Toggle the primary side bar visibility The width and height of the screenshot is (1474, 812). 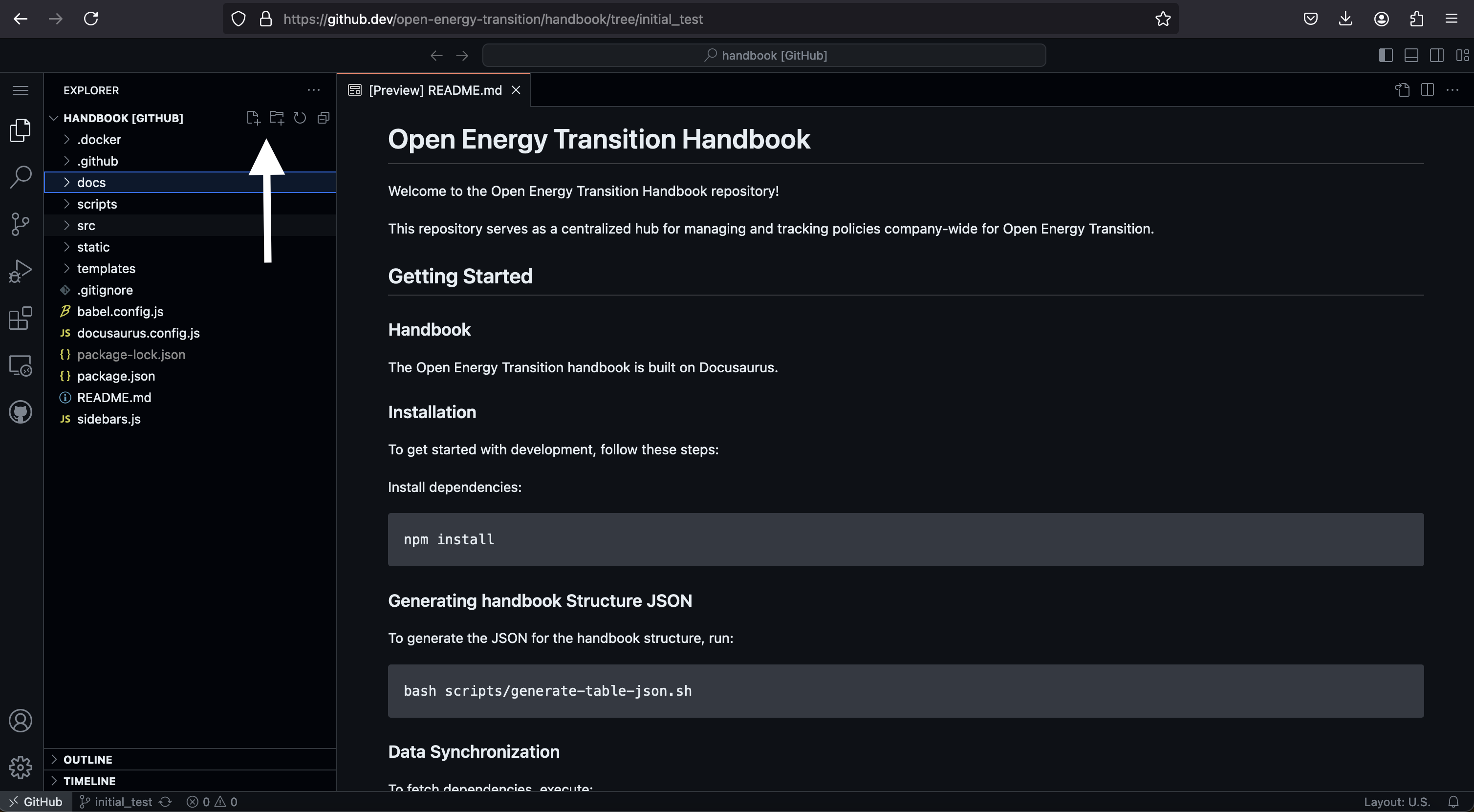coord(1386,56)
